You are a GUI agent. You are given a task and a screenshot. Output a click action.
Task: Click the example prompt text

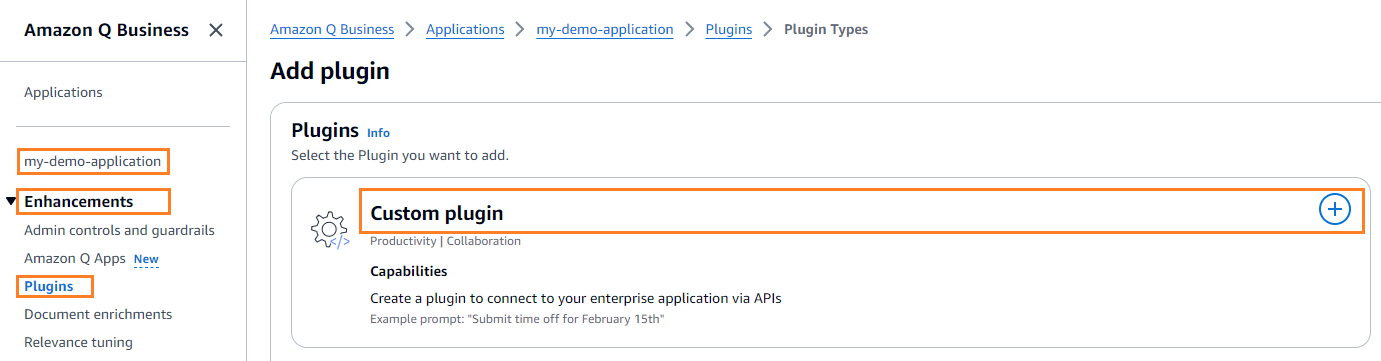click(x=517, y=319)
